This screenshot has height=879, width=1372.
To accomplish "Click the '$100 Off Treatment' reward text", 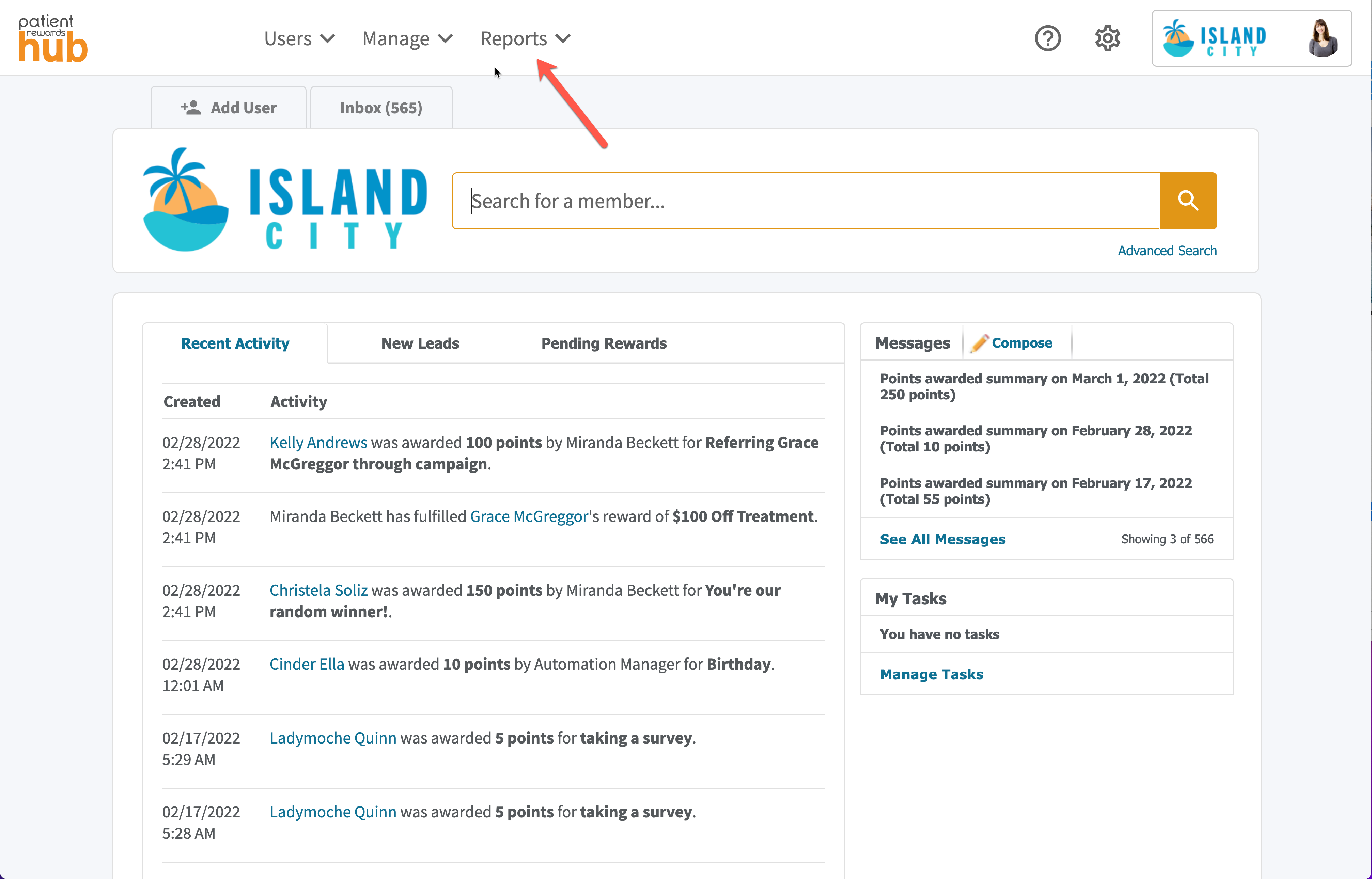I will (x=743, y=516).
